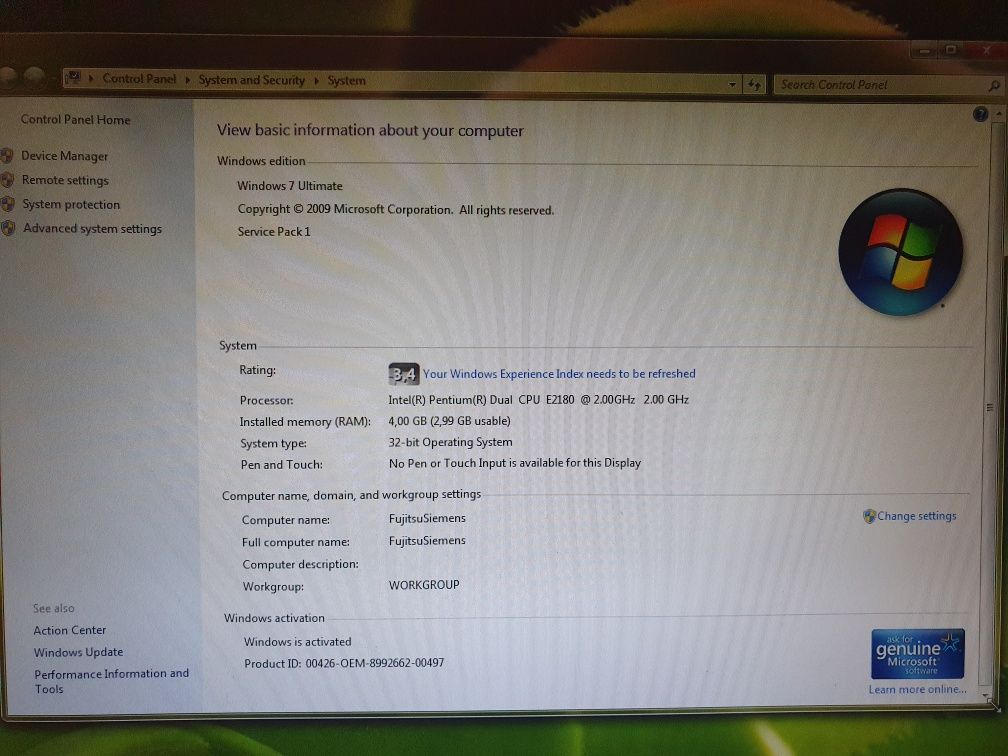This screenshot has width=1008, height=756.
Task: Minimize the System window
Action: 925,50
